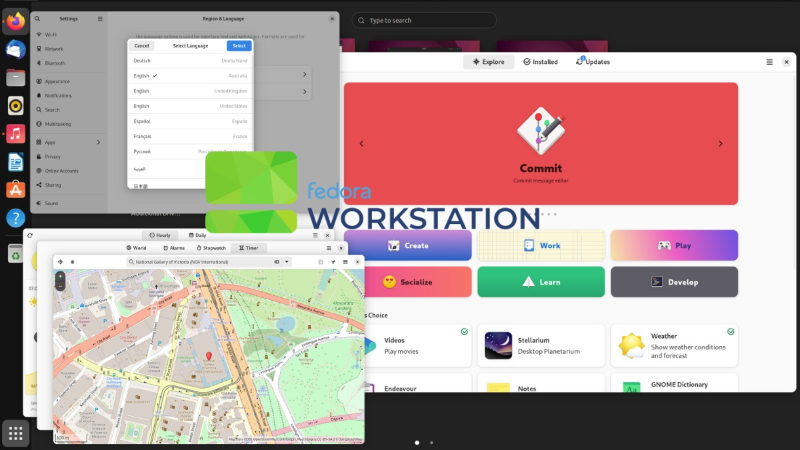Click Select in Select Language dialog

click(239, 46)
